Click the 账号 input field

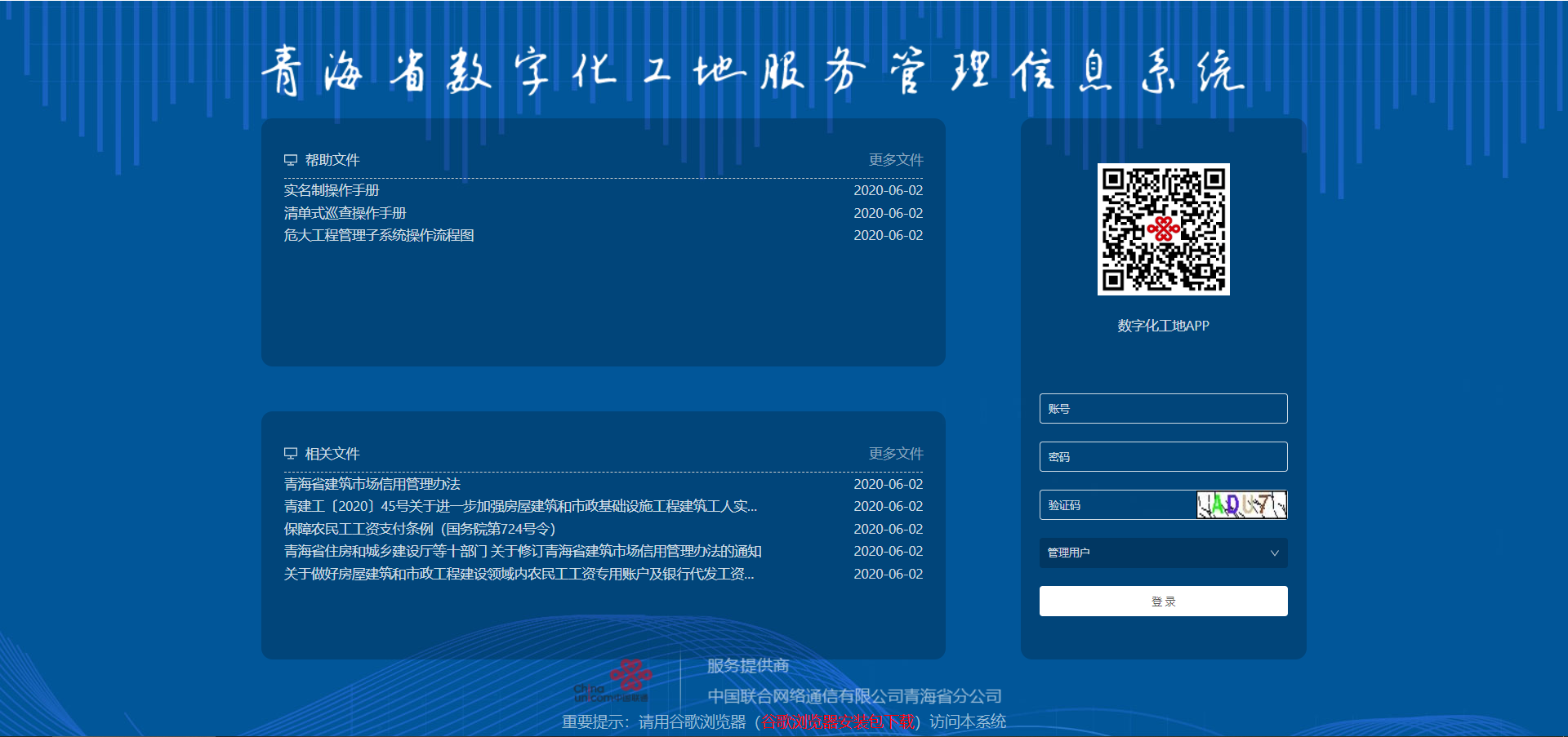tap(1163, 409)
